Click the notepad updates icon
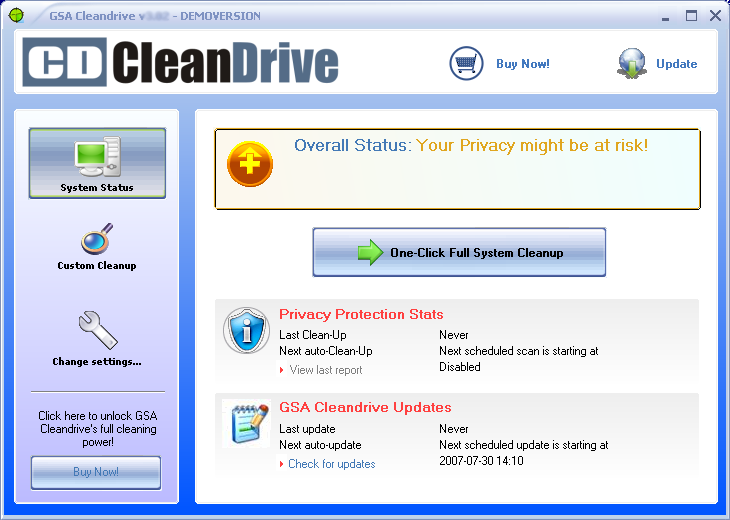The image size is (730, 520). pos(246,423)
